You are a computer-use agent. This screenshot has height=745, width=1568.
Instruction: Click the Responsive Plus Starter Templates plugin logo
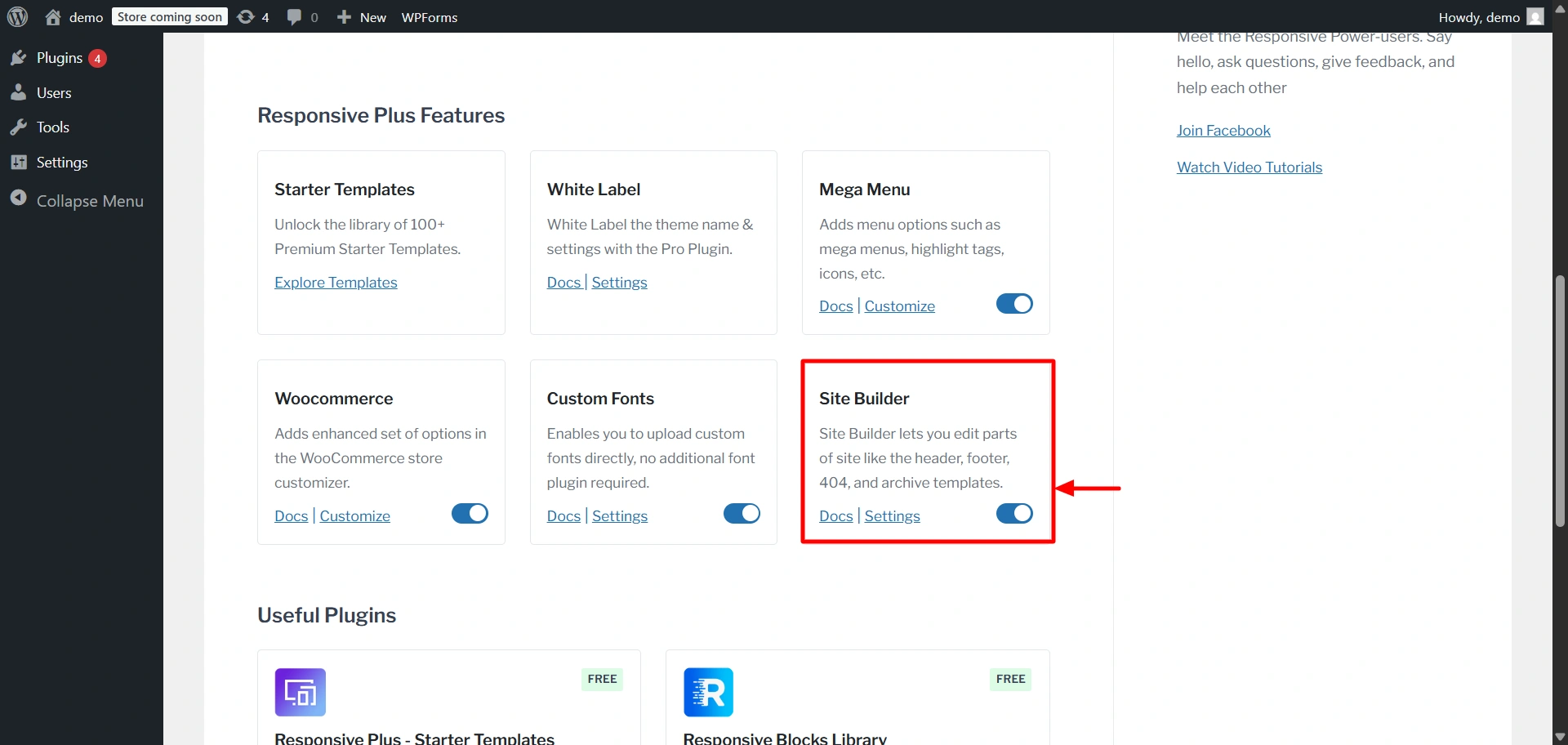pyautogui.click(x=301, y=692)
